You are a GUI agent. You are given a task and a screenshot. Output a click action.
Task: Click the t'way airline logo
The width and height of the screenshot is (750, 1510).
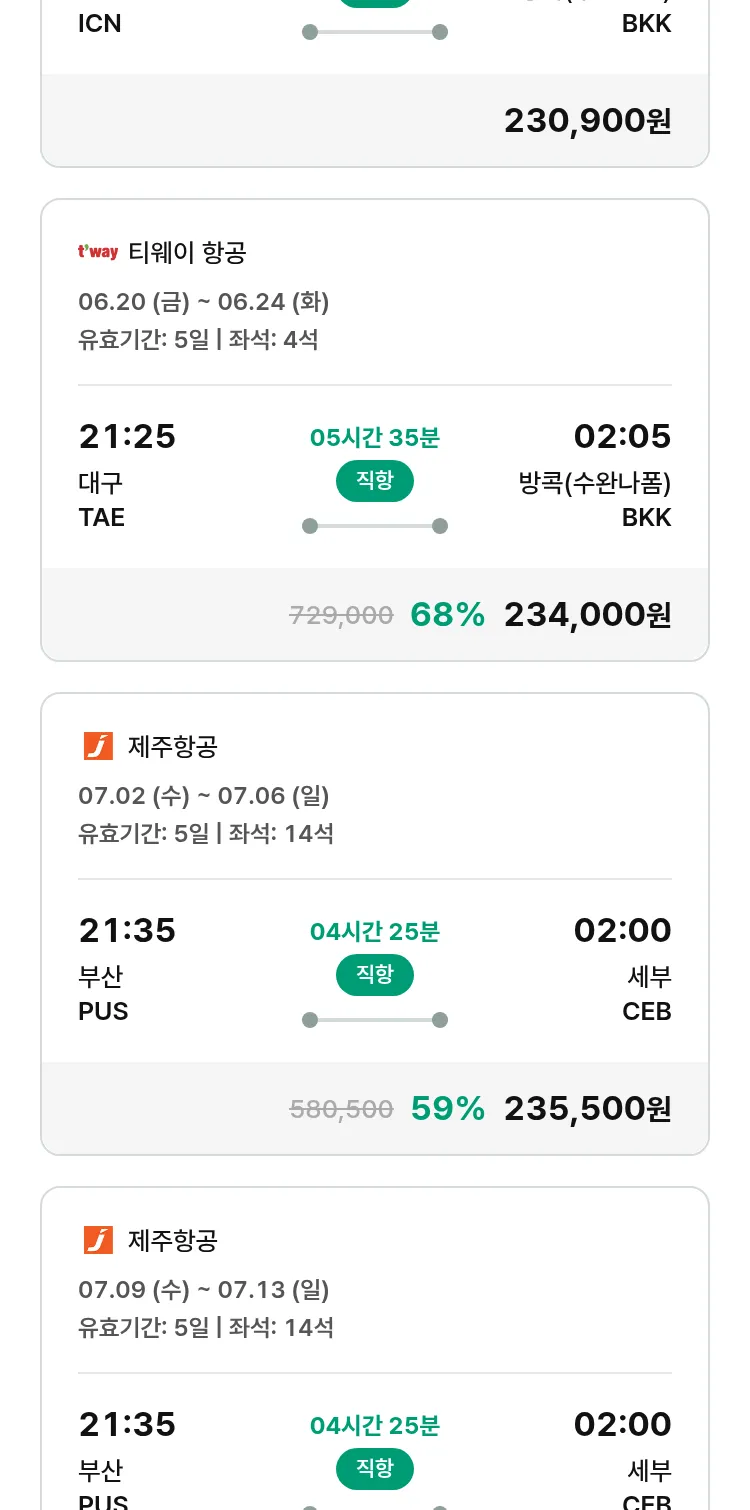pos(98,252)
